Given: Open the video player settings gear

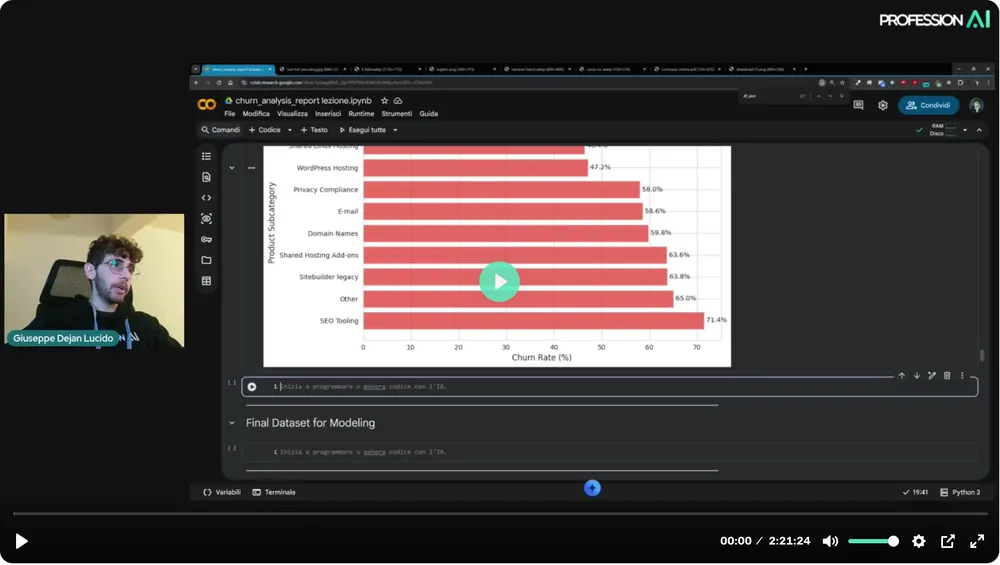Looking at the screenshot, I should tap(918, 541).
